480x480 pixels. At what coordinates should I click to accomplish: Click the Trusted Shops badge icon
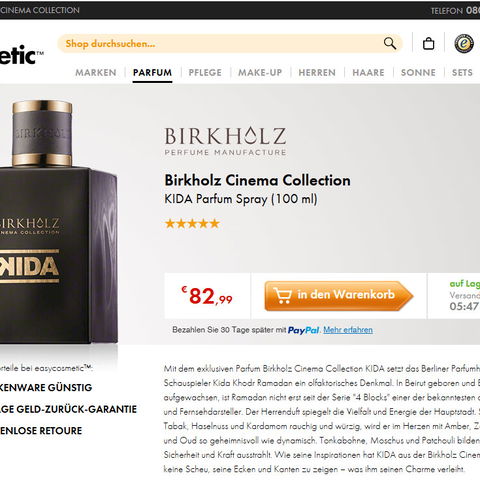pyautogui.click(x=464, y=43)
